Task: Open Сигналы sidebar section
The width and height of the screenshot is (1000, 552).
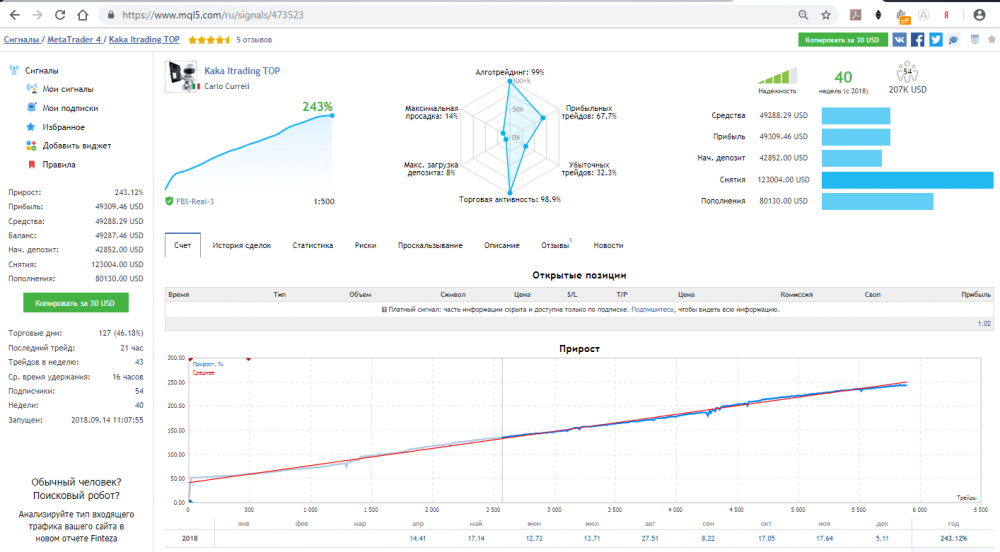Action: click(x=41, y=71)
